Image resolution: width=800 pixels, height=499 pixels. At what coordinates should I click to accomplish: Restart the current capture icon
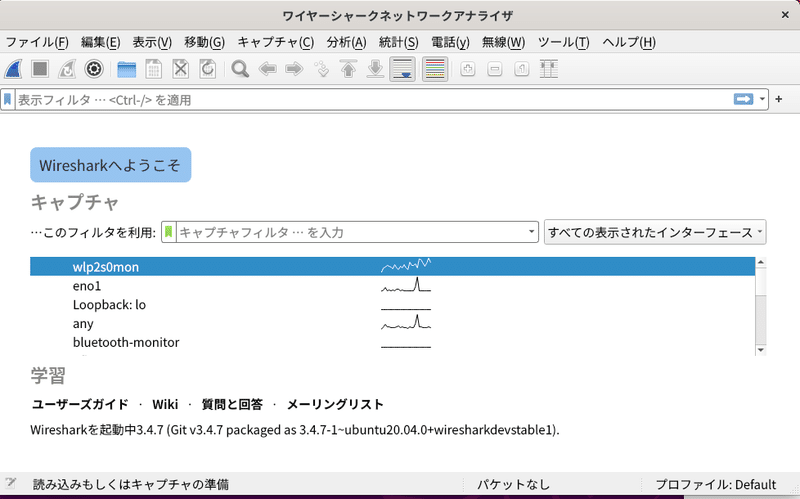[67, 69]
